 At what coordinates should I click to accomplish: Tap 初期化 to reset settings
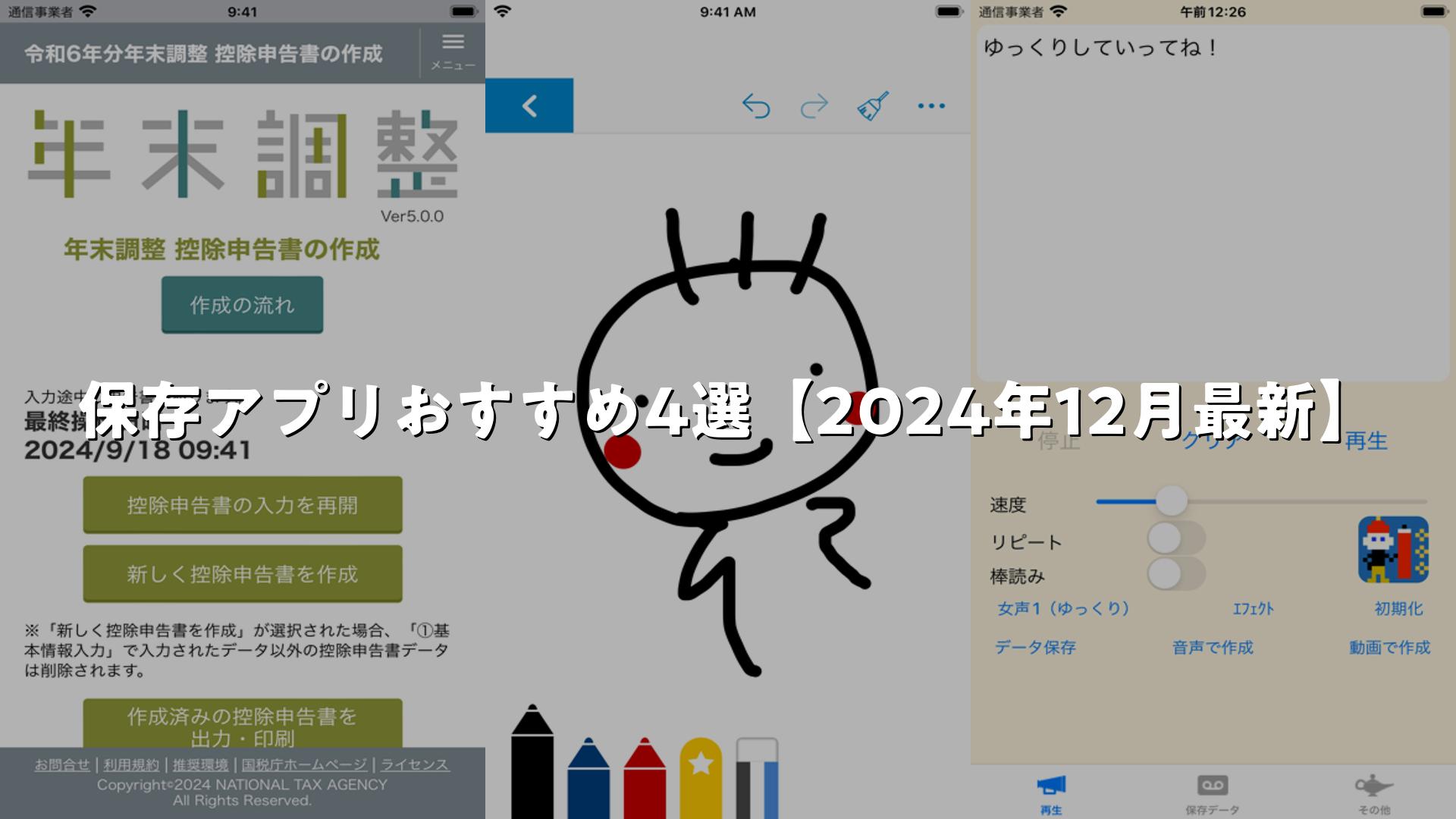tap(1398, 608)
